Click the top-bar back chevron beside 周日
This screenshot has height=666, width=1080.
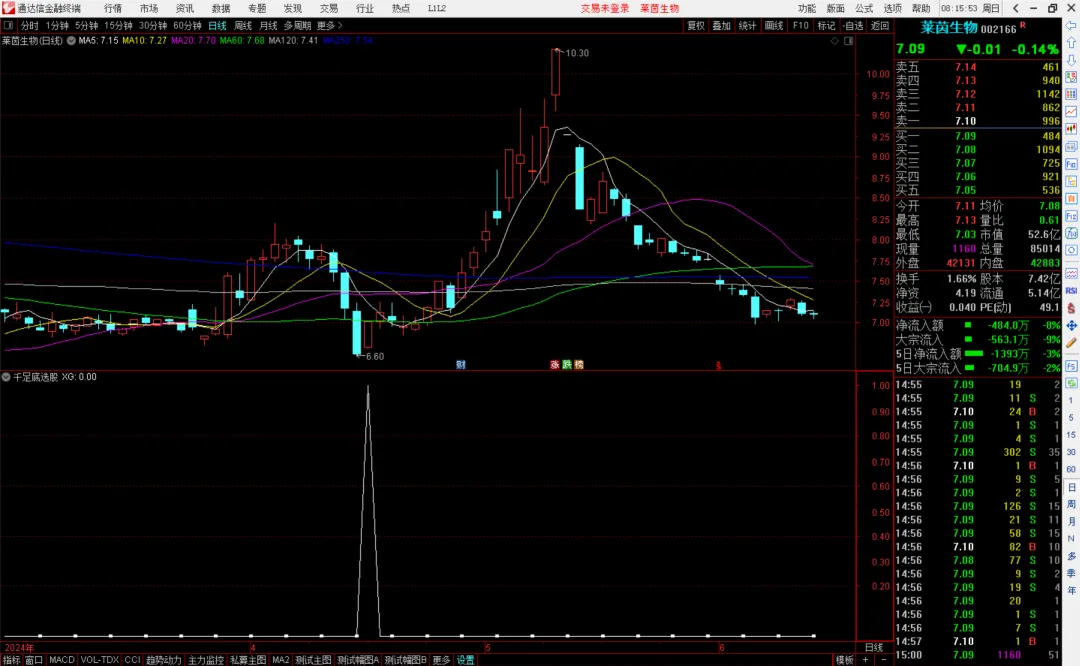tap(1015, 8)
